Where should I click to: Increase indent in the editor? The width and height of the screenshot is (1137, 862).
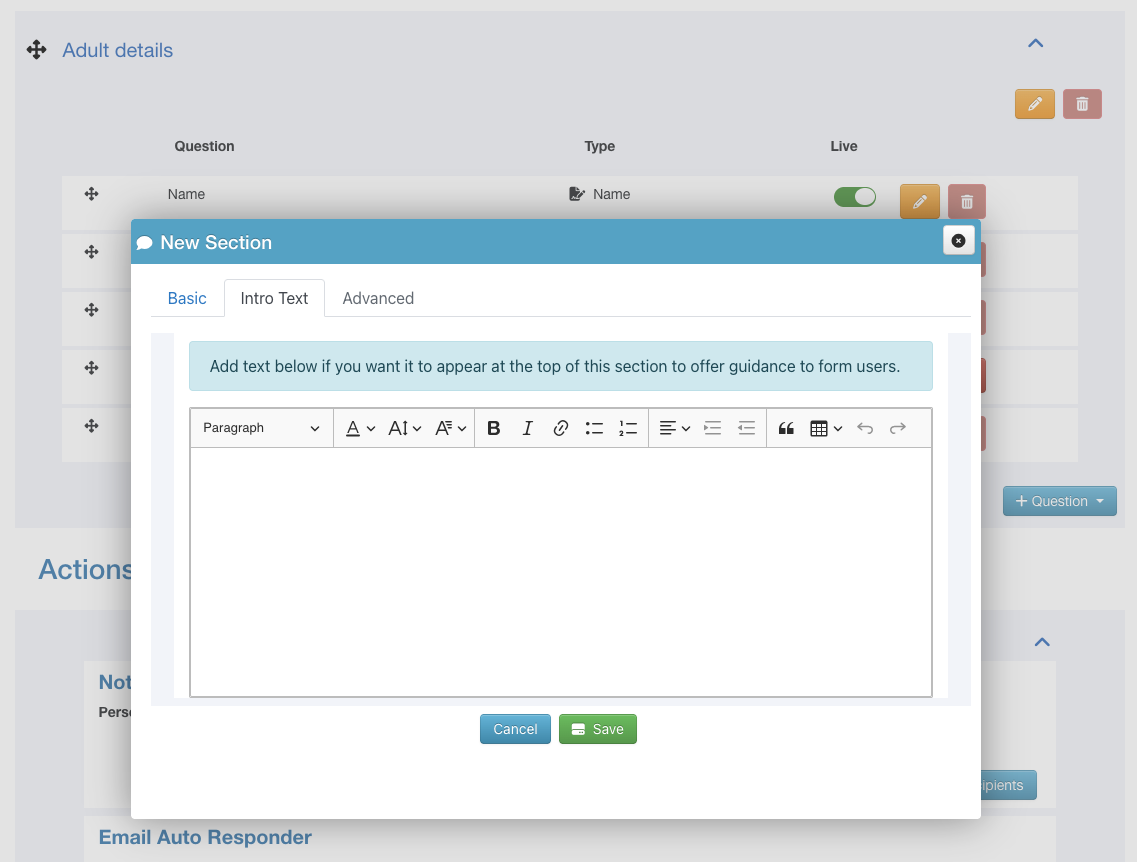pyautogui.click(x=712, y=428)
